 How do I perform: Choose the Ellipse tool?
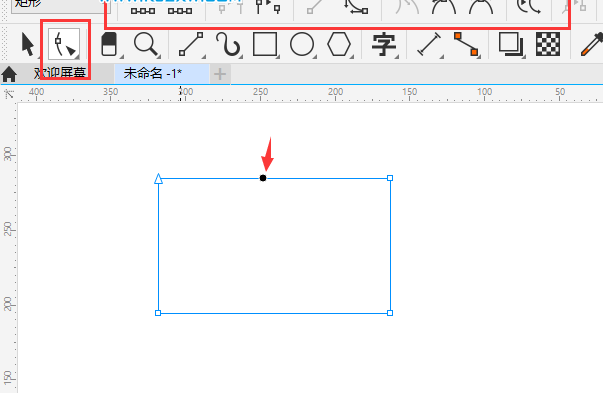[x=302, y=44]
